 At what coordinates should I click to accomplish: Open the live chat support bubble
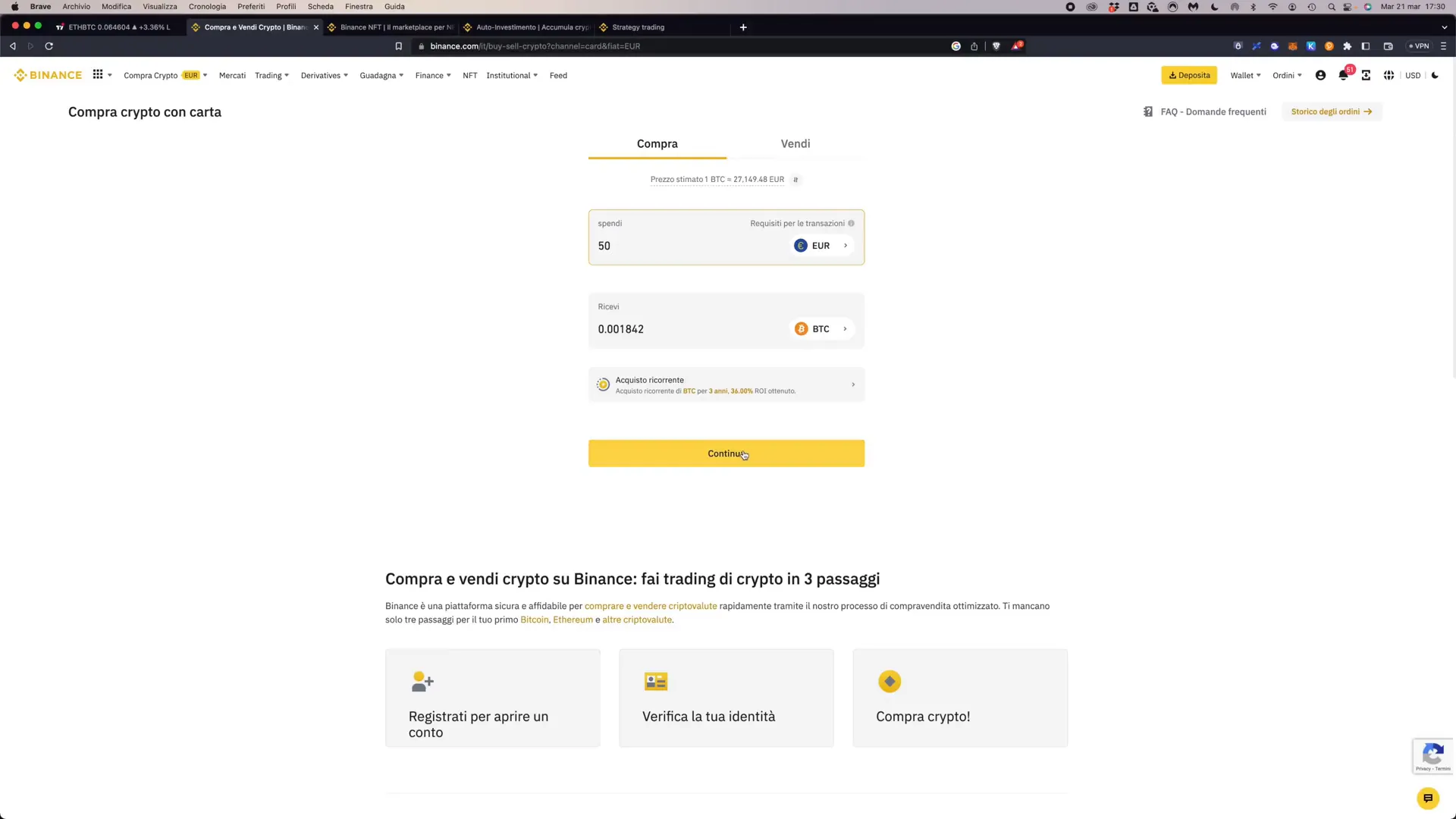pyautogui.click(x=1428, y=798)
